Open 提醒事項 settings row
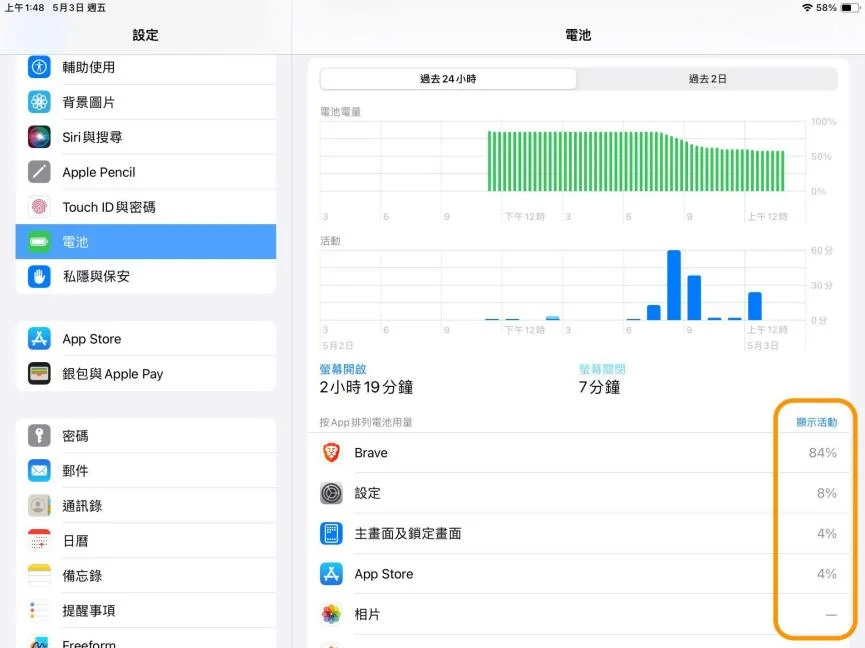The height and width of the screenshot is (648, 865). 146,610
